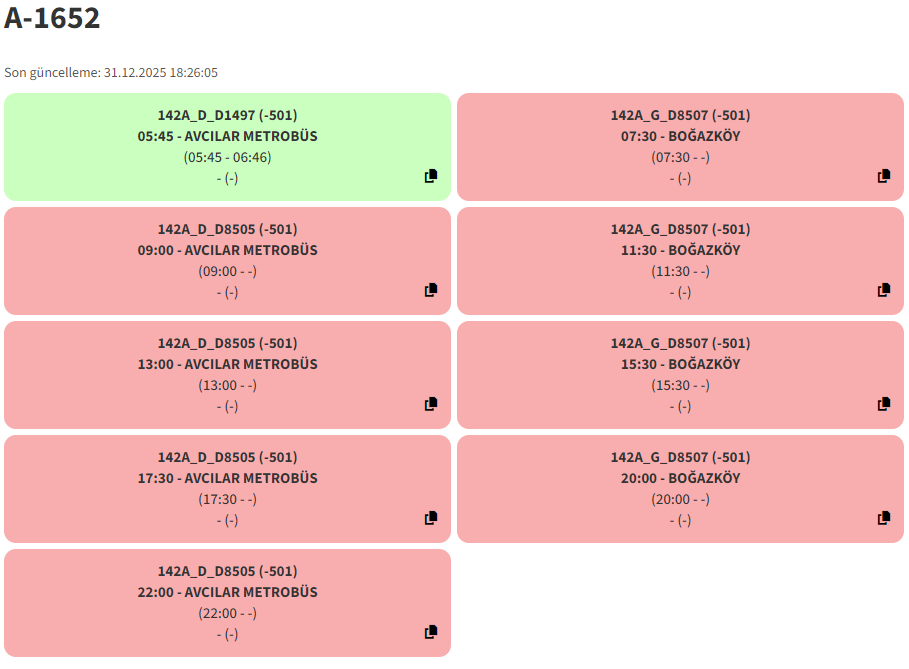Viewport: 909px width, 669px height.
Task: Copy the 22:00 AVCILAR METROBÜS trip
Action: click(431, 632)
